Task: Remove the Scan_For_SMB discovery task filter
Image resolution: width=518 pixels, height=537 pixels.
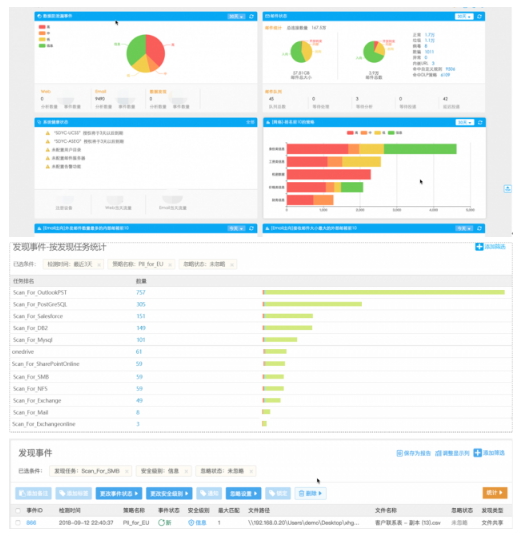Action: click(x=126, y=471)
